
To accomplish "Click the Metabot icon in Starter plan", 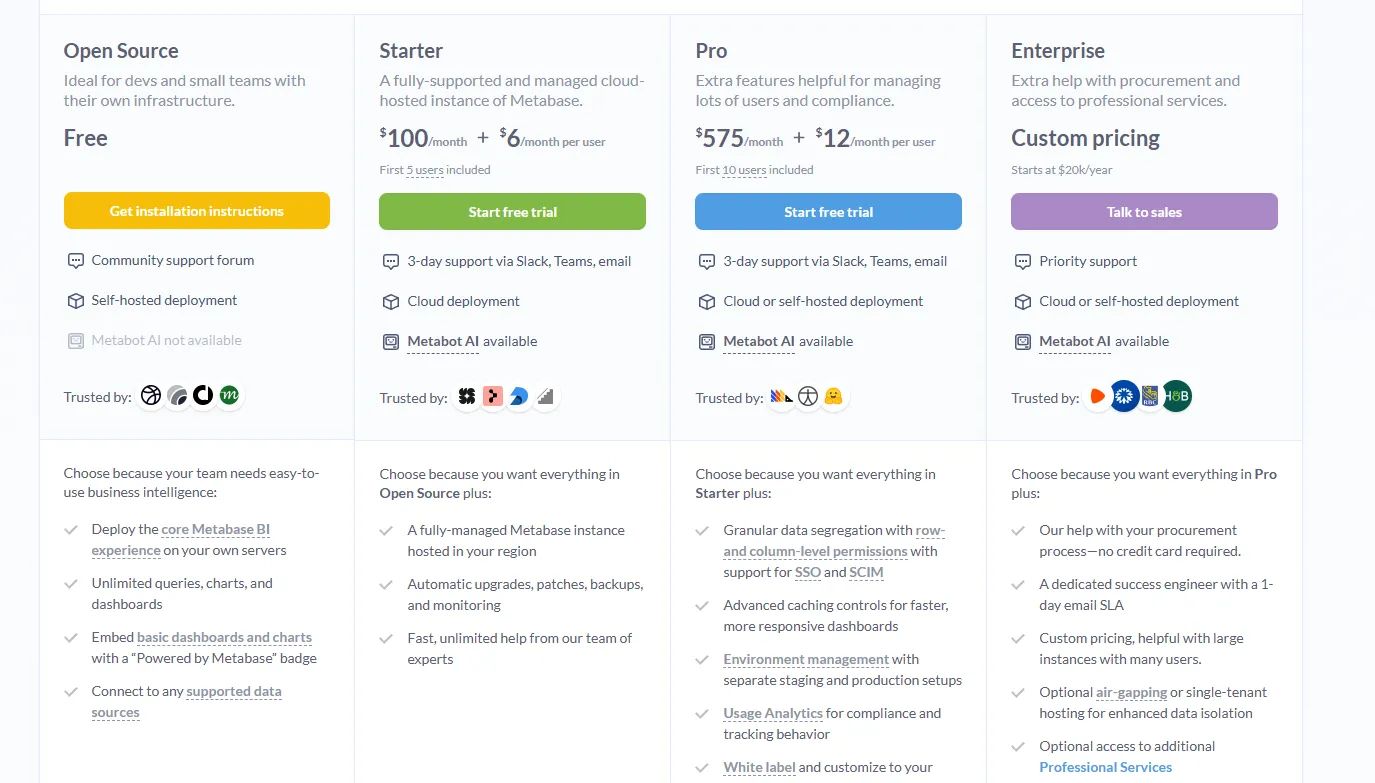I will click(x=391, y=342).
